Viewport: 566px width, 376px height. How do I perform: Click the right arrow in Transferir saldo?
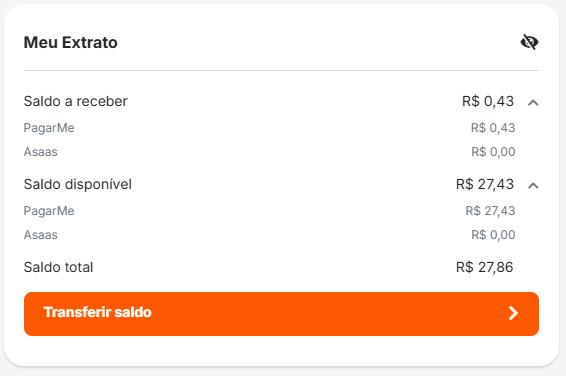point(513,313)
